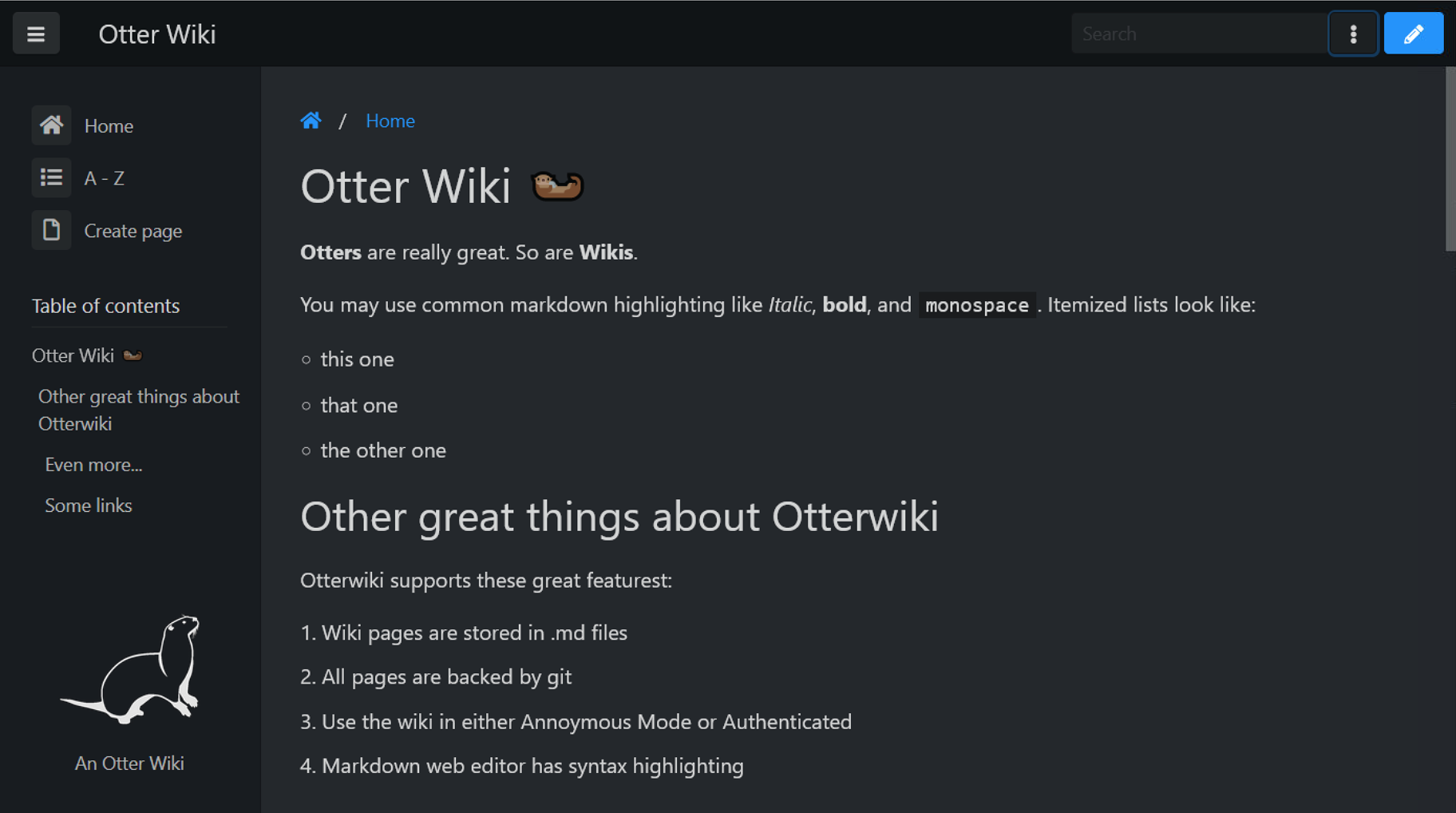Image resolution: width=1456 pixels, height=813 pixels.
Task: Click the Create page document icon
Action: point(51,230)
